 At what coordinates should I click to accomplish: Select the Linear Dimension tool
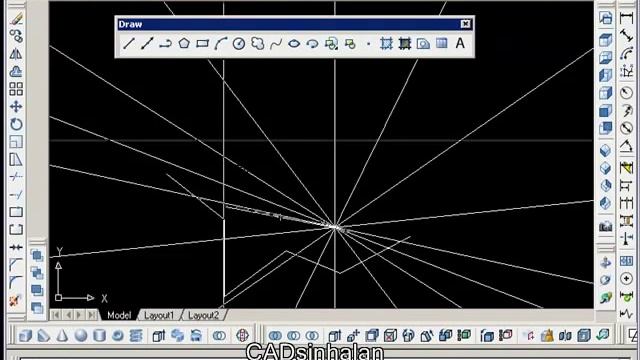626,18
